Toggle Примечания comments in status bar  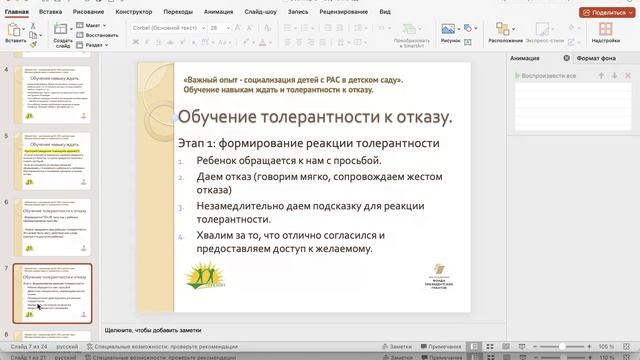point(441,347)
